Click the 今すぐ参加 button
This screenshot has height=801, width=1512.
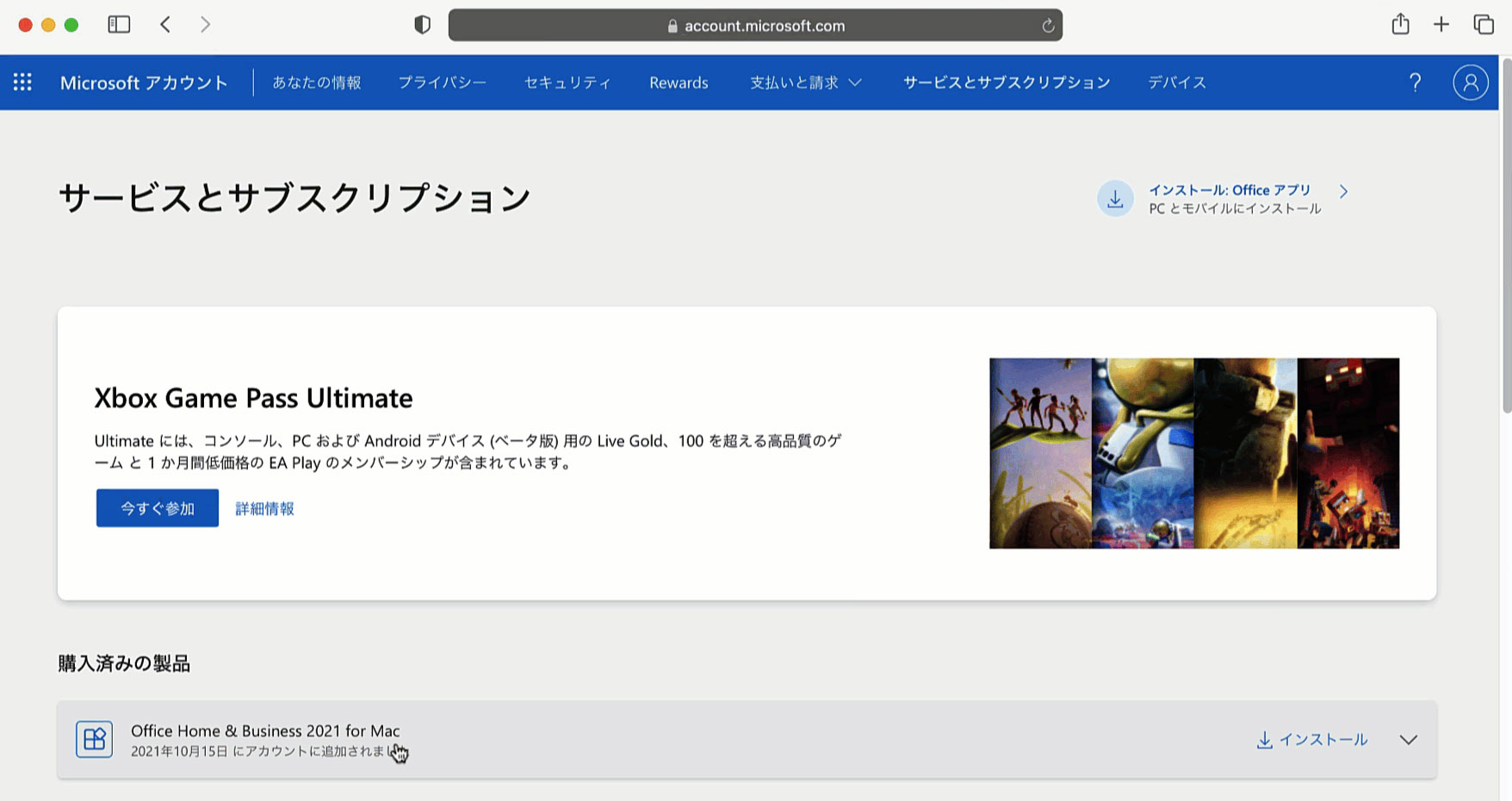point(158,508)
